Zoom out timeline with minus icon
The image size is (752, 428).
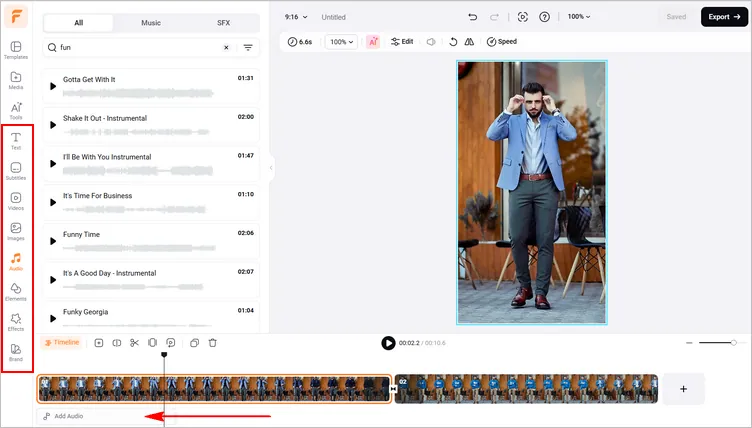pos(689,343)
